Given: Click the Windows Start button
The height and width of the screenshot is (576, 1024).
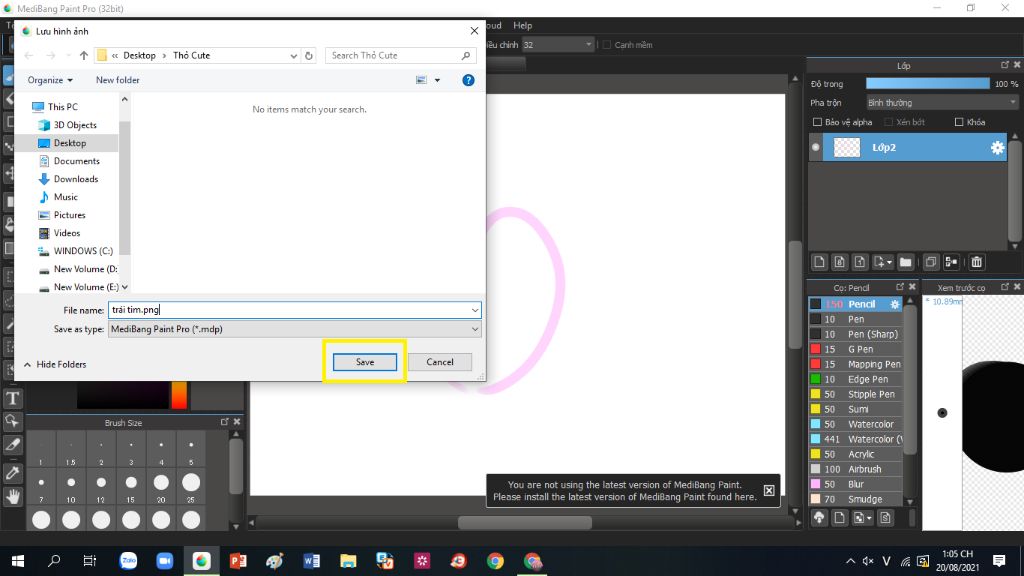Looking at the screenshot, I should point(18,560).
